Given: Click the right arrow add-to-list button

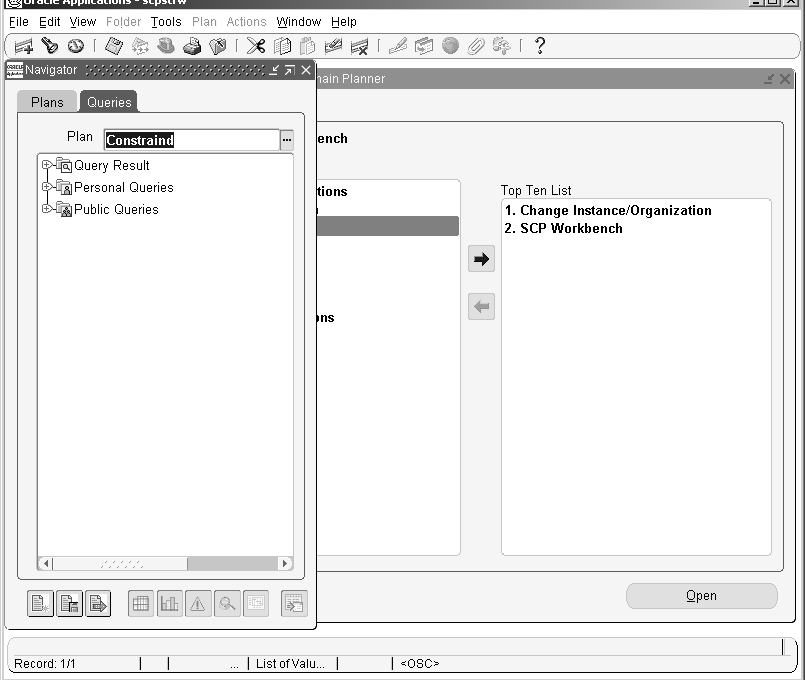Looking at the screenshot, I should click(481, 259).
